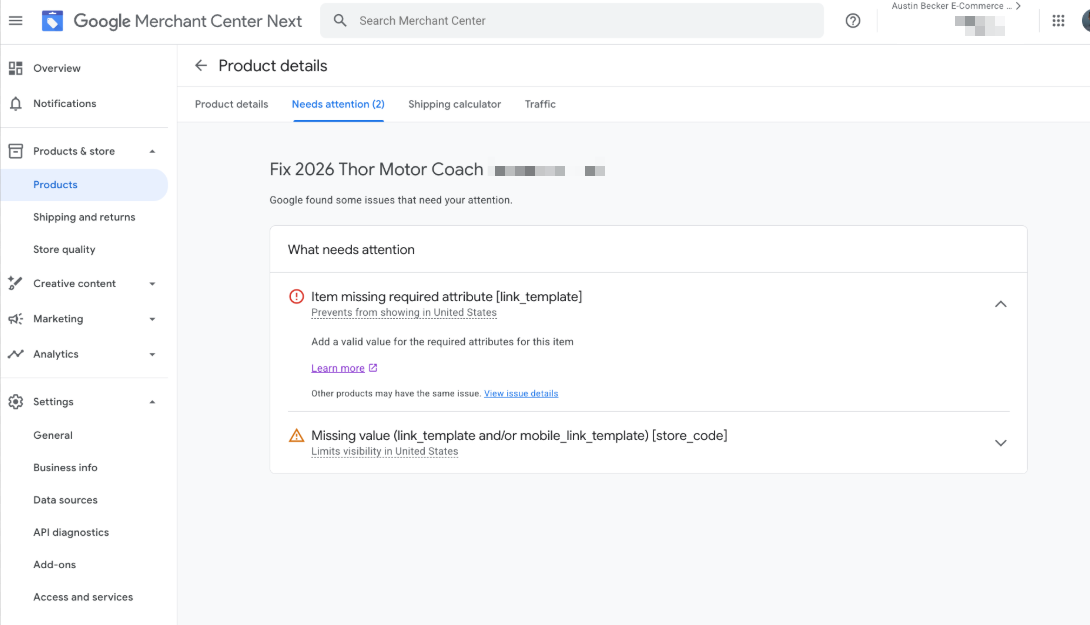This screenshot has width=1090, height=625.
Task: Collapse the link_template issue chevron
Action: [1000, 304]
